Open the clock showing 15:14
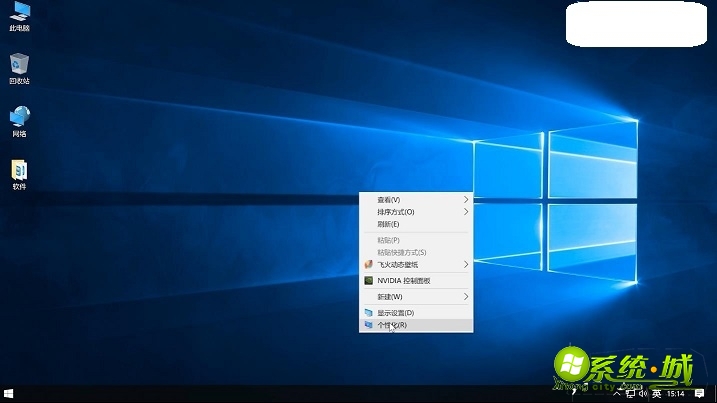 pos(675,394)
